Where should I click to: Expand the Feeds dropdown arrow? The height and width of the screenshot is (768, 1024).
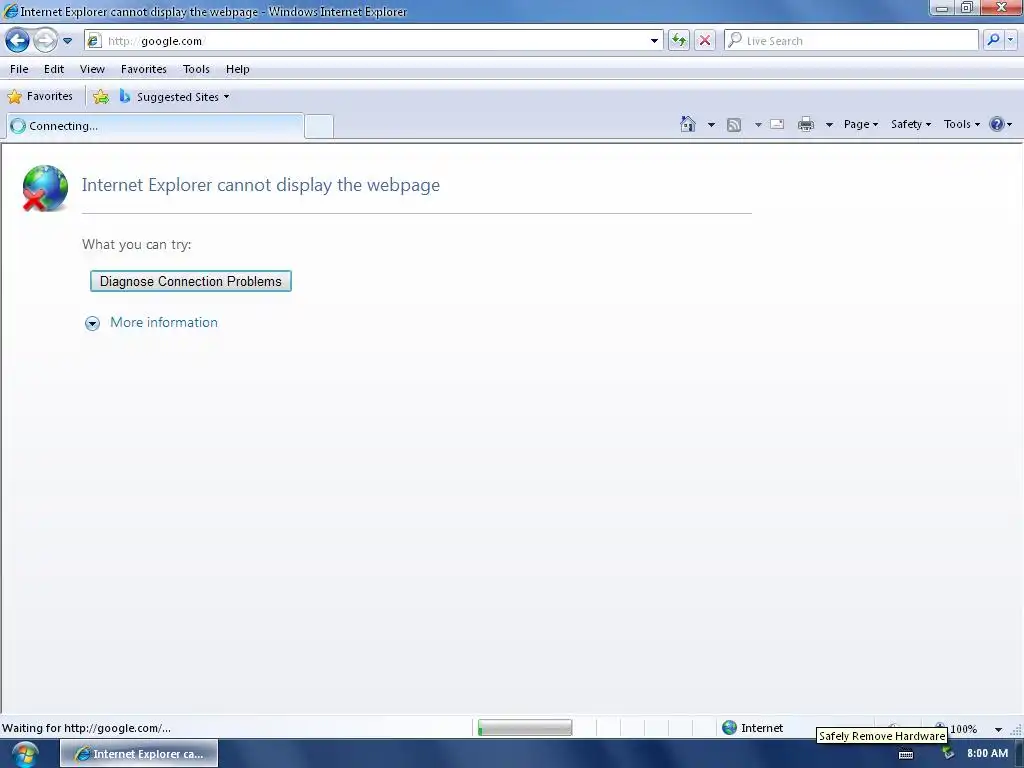tap(758, 124)
